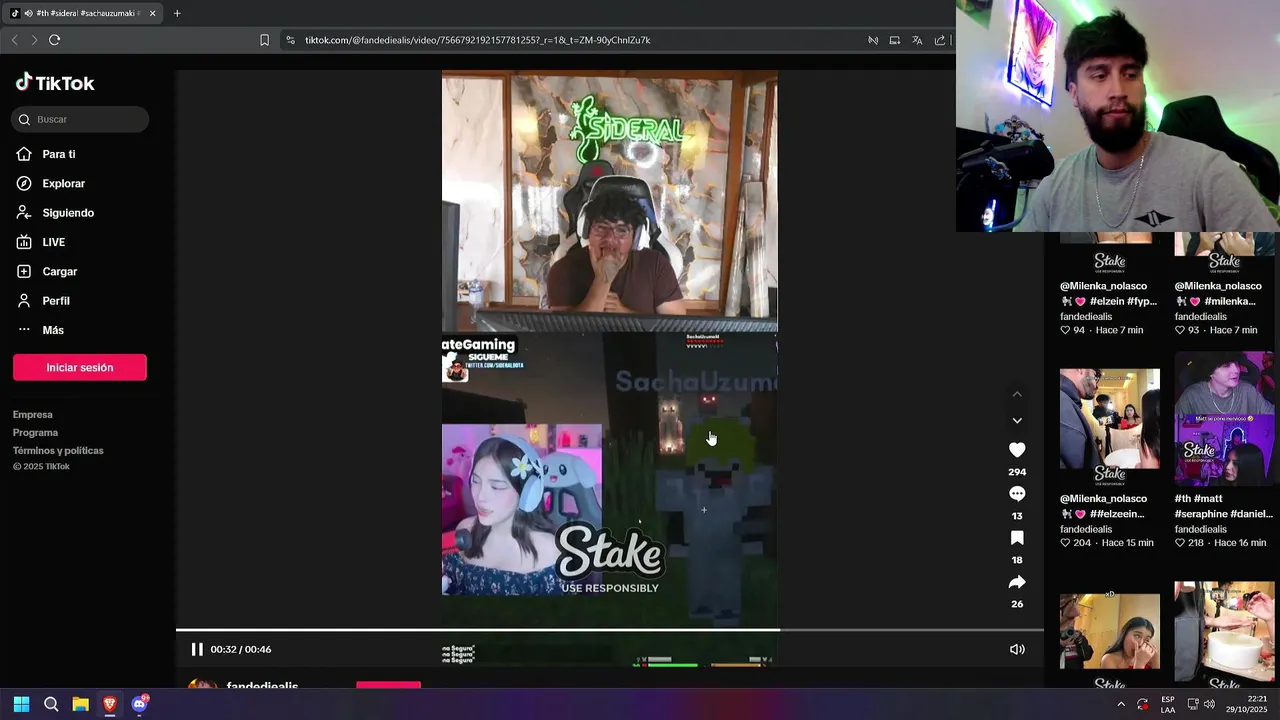Click the Empresa footer link
Screen dimensions: 1280x720
point(33,414)
